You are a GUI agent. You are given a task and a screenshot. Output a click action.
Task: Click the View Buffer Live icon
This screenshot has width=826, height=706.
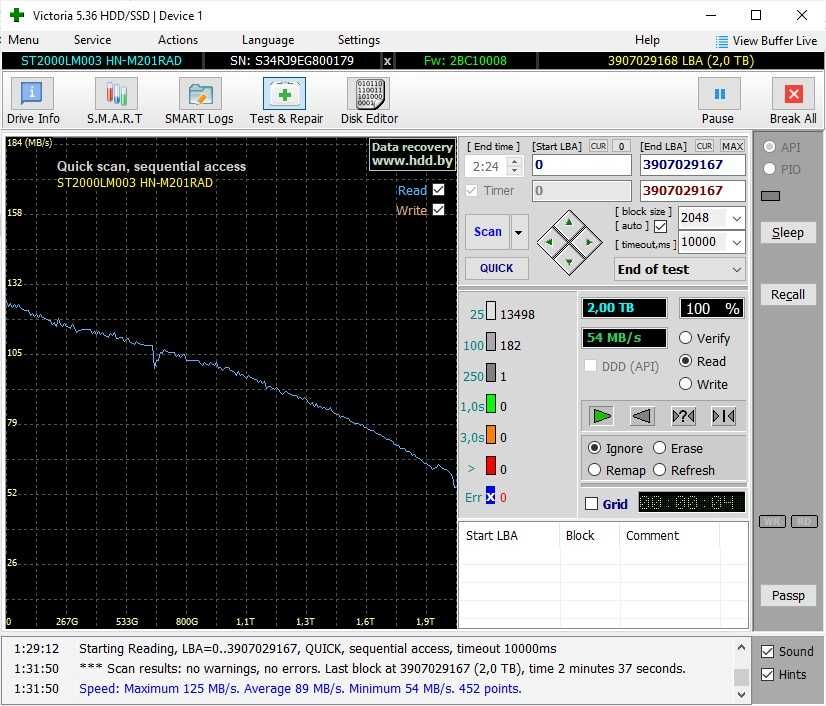(722, 41)
